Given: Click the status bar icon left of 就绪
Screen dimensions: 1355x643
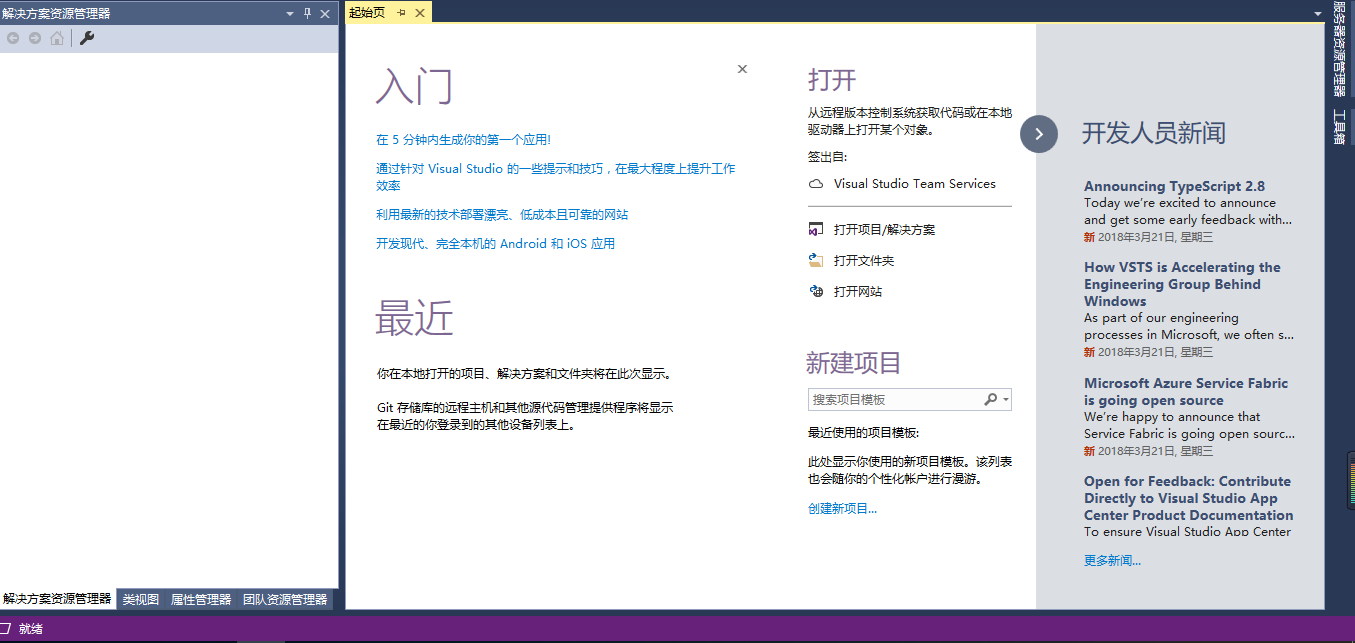Looking at the screenshot, I should [x=5, y=629].
